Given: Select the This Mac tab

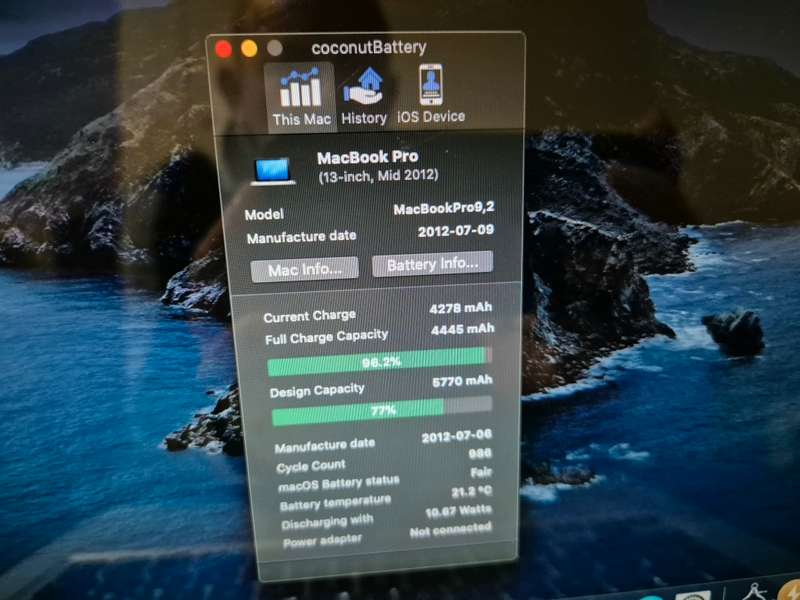Looking at the screenshot, I should (301, 97).
